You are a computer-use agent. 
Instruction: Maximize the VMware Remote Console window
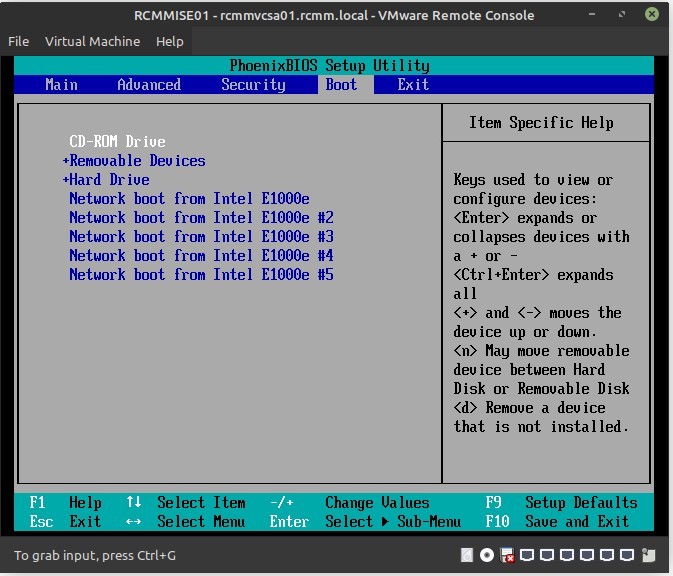click(x=622, y=14)
